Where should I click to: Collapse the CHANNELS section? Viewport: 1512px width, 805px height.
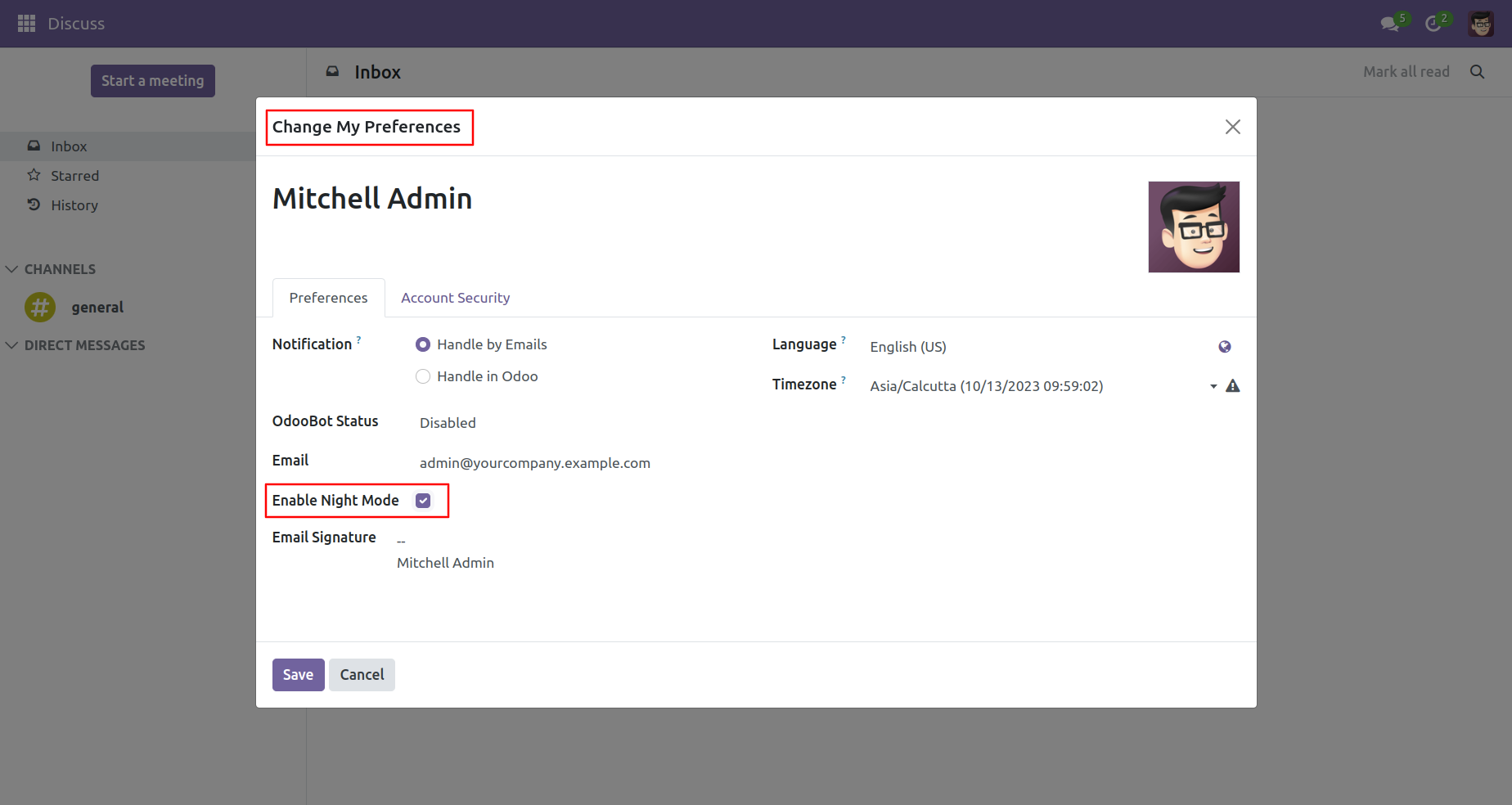pos(50,269)
